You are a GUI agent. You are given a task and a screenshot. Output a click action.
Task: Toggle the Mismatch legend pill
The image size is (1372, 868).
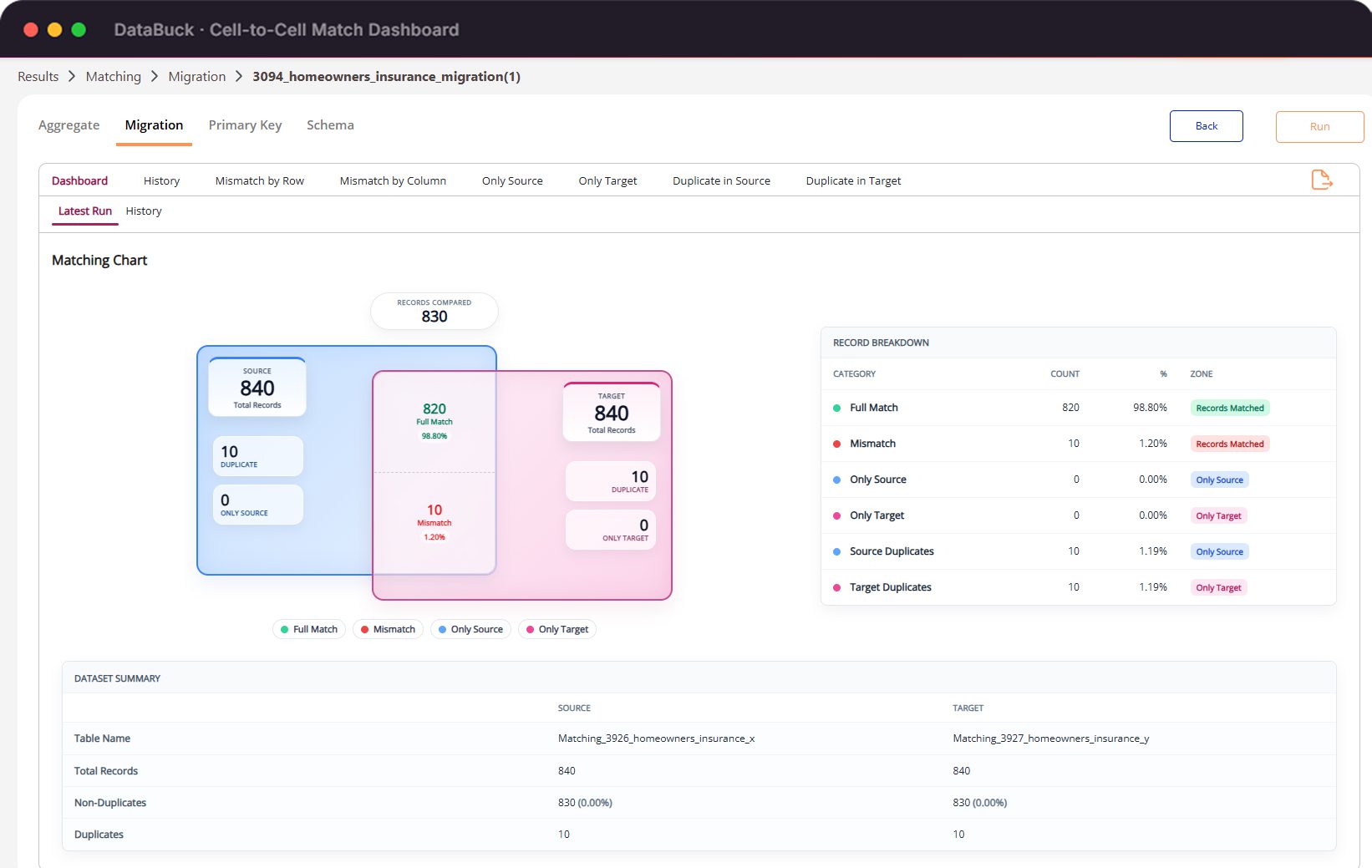(x=388, y=629)
